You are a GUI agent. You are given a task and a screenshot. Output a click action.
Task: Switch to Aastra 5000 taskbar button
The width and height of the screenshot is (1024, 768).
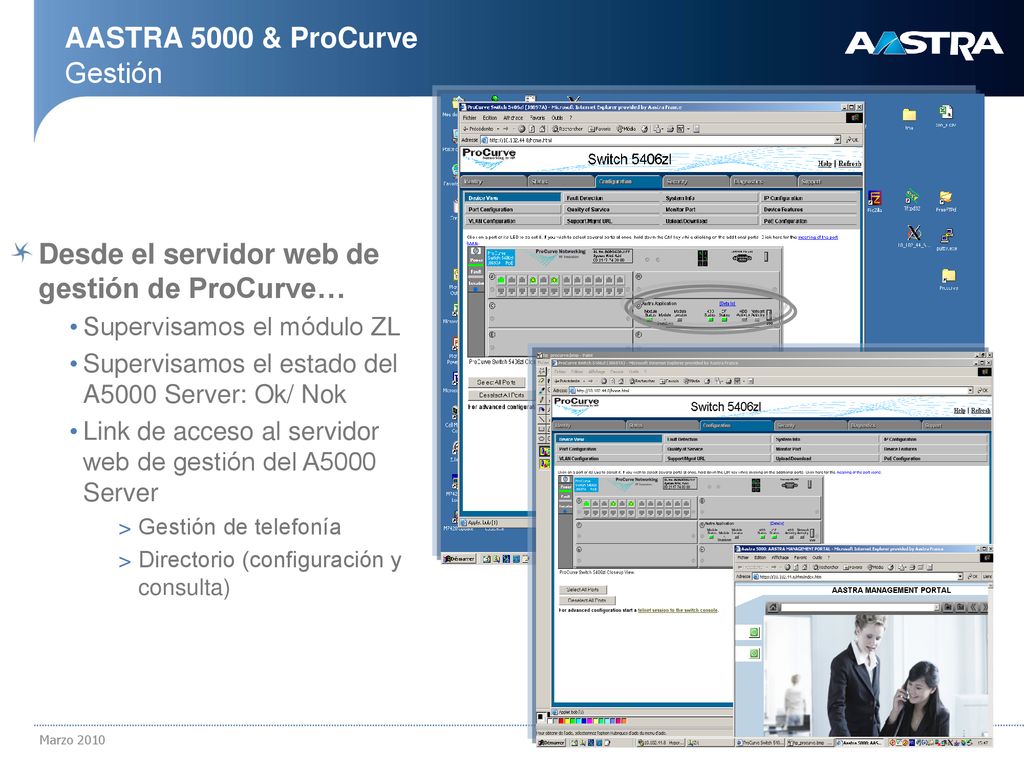click(859, 743)
